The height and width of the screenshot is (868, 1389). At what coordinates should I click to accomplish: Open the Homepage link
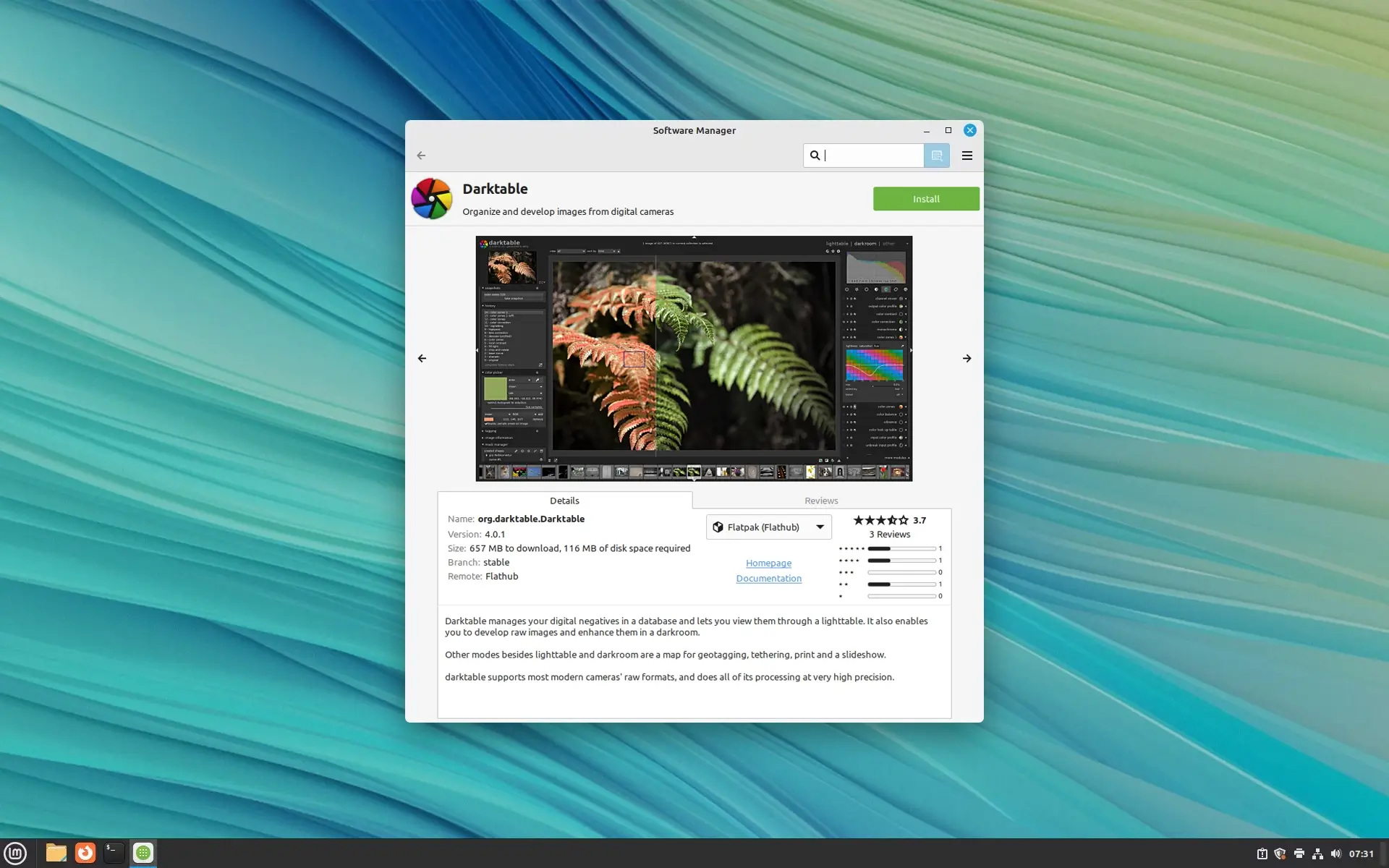click(768, 563)
